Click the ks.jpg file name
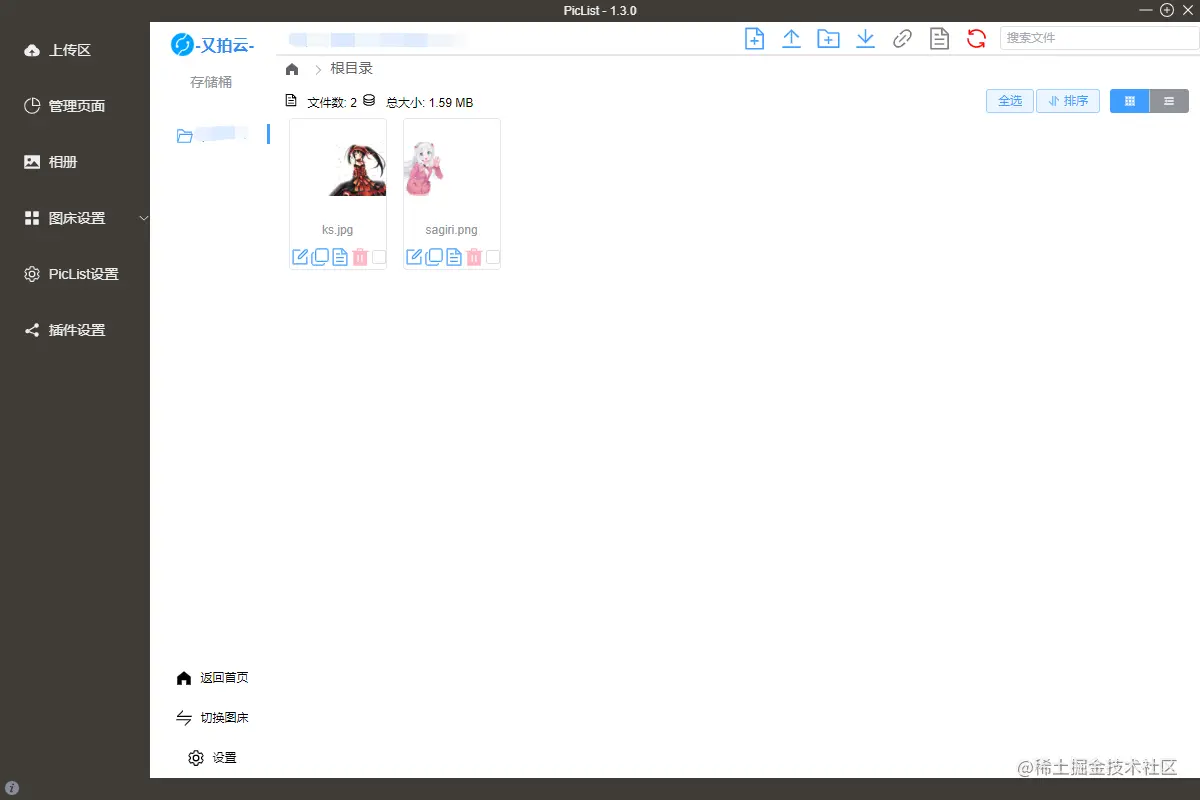1200x800 pixels. (x=338, y=230)
